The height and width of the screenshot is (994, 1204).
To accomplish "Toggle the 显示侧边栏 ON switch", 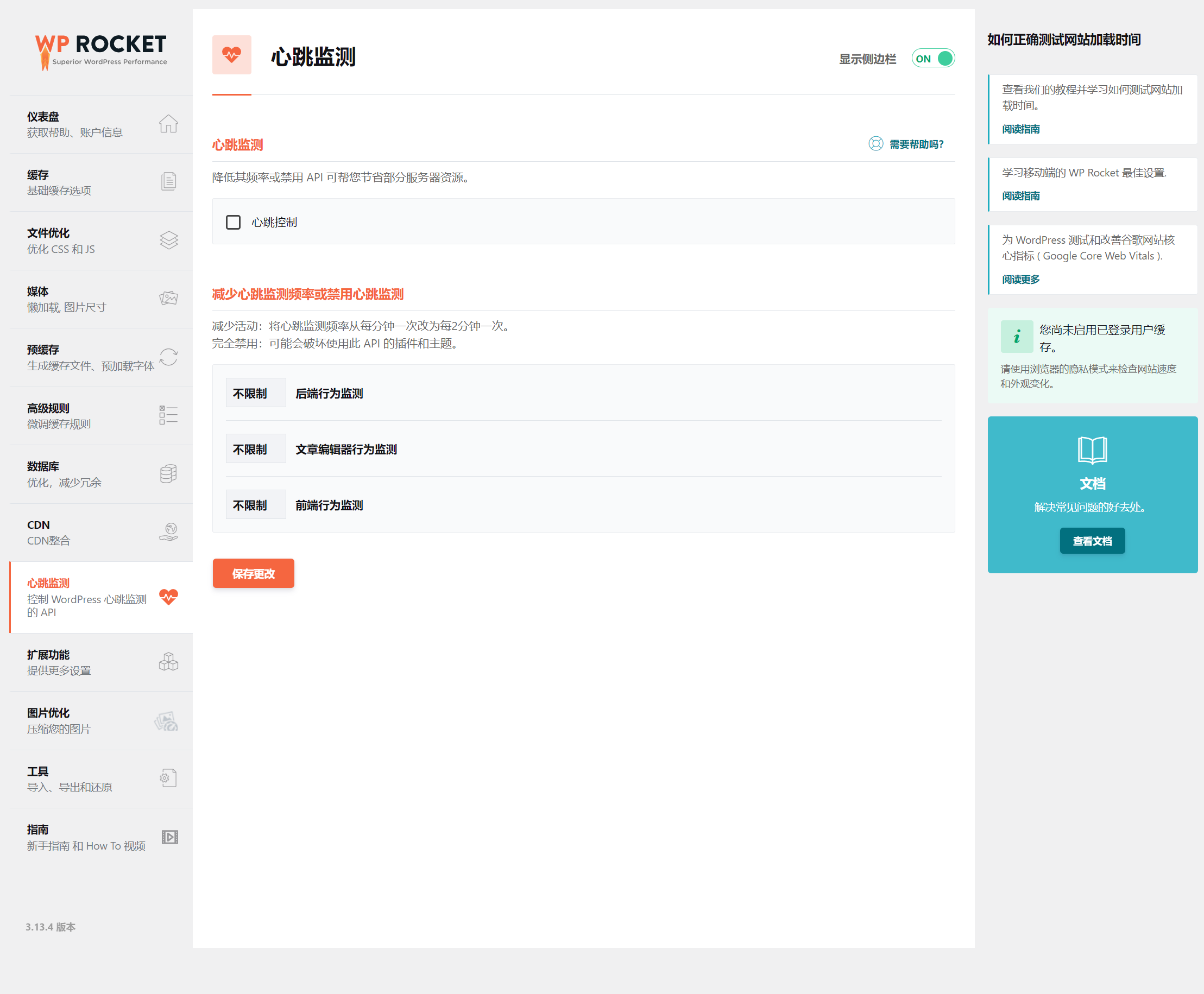I will click(x=933, y=59).
